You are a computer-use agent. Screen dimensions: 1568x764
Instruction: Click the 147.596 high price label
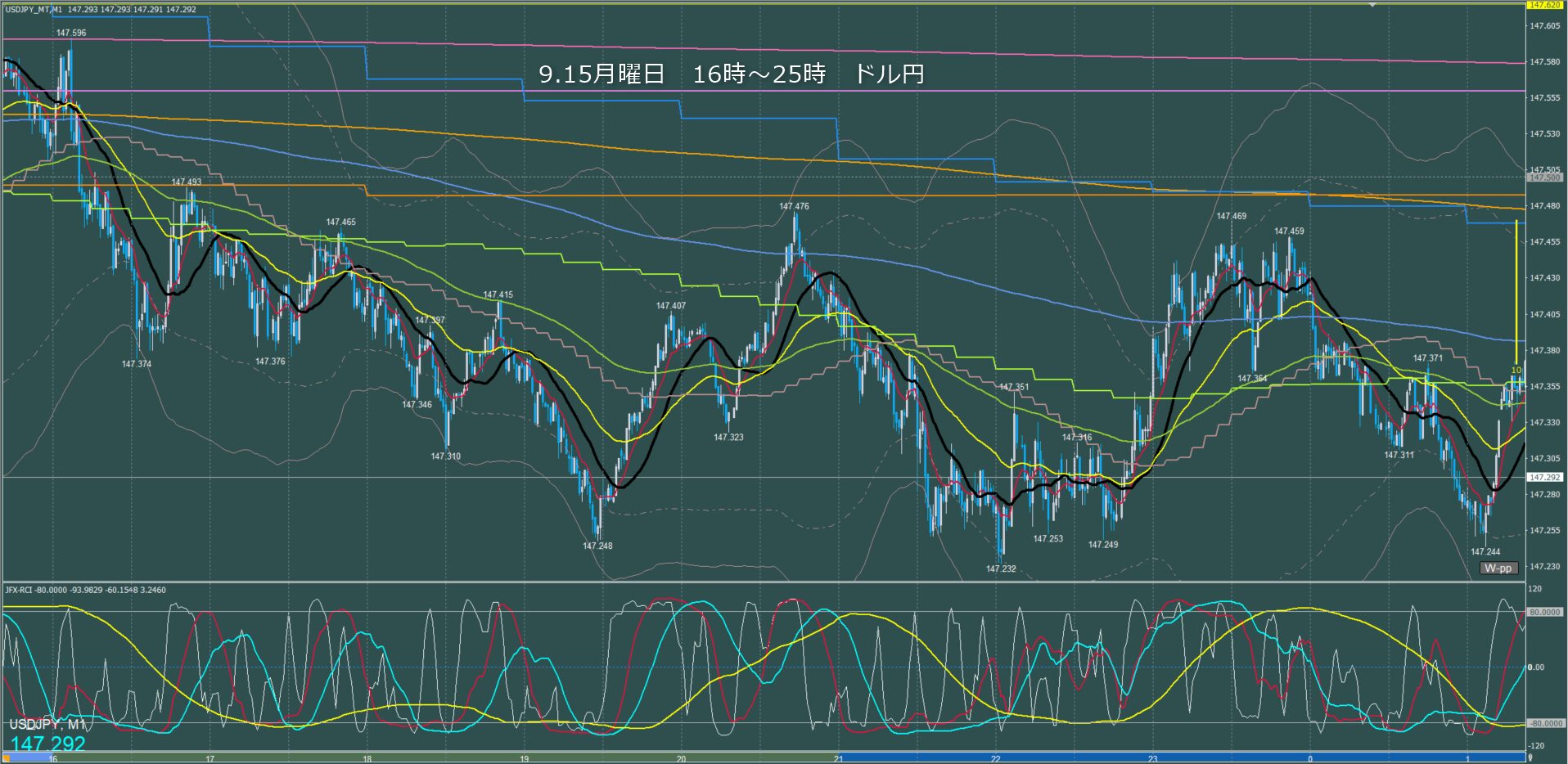tap(71, 33)
